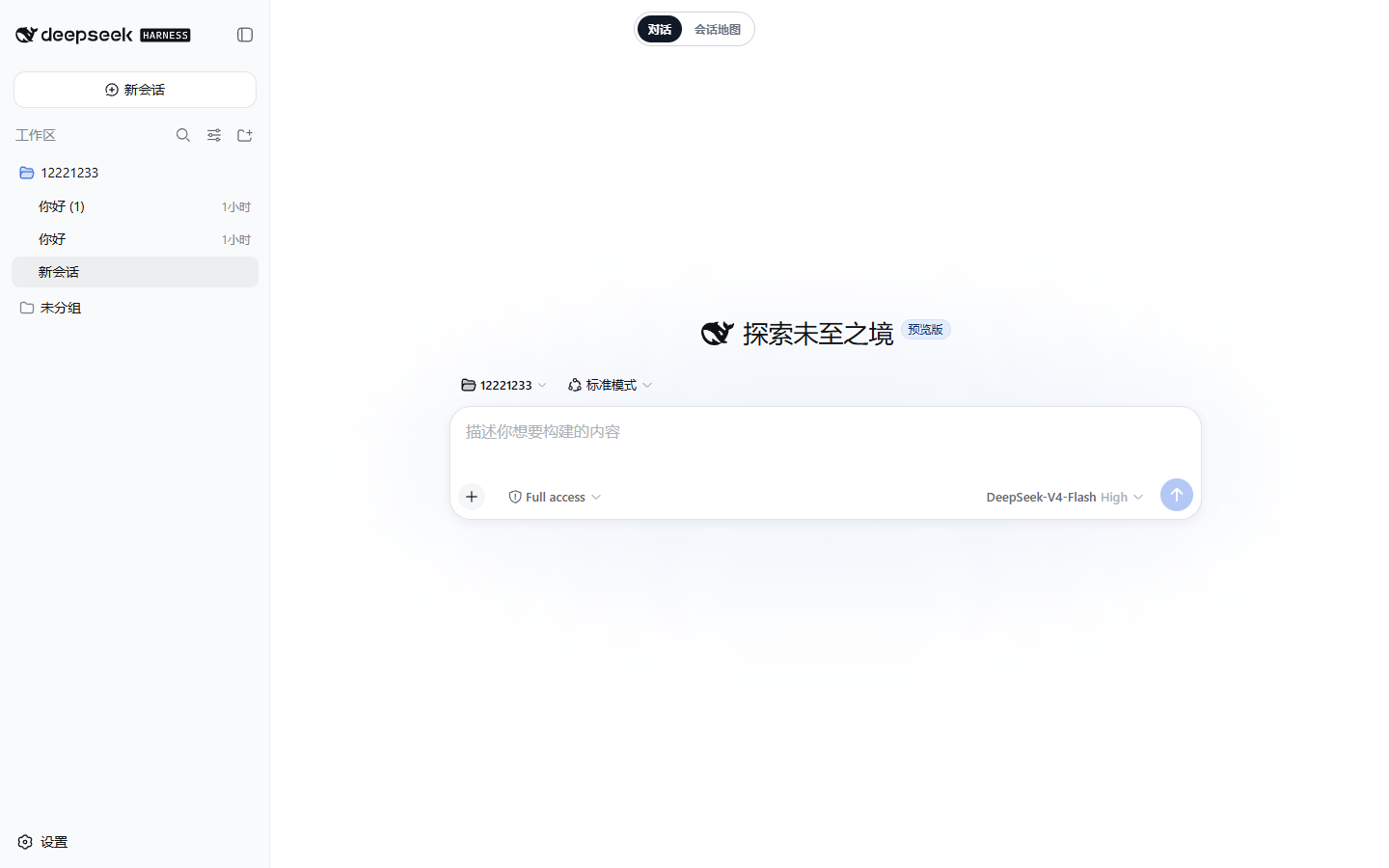Select the 新会话 conversation in the sidebar list
This screenshot has width=1389, height=868.
pyautogui.click(x=135, y=272)
